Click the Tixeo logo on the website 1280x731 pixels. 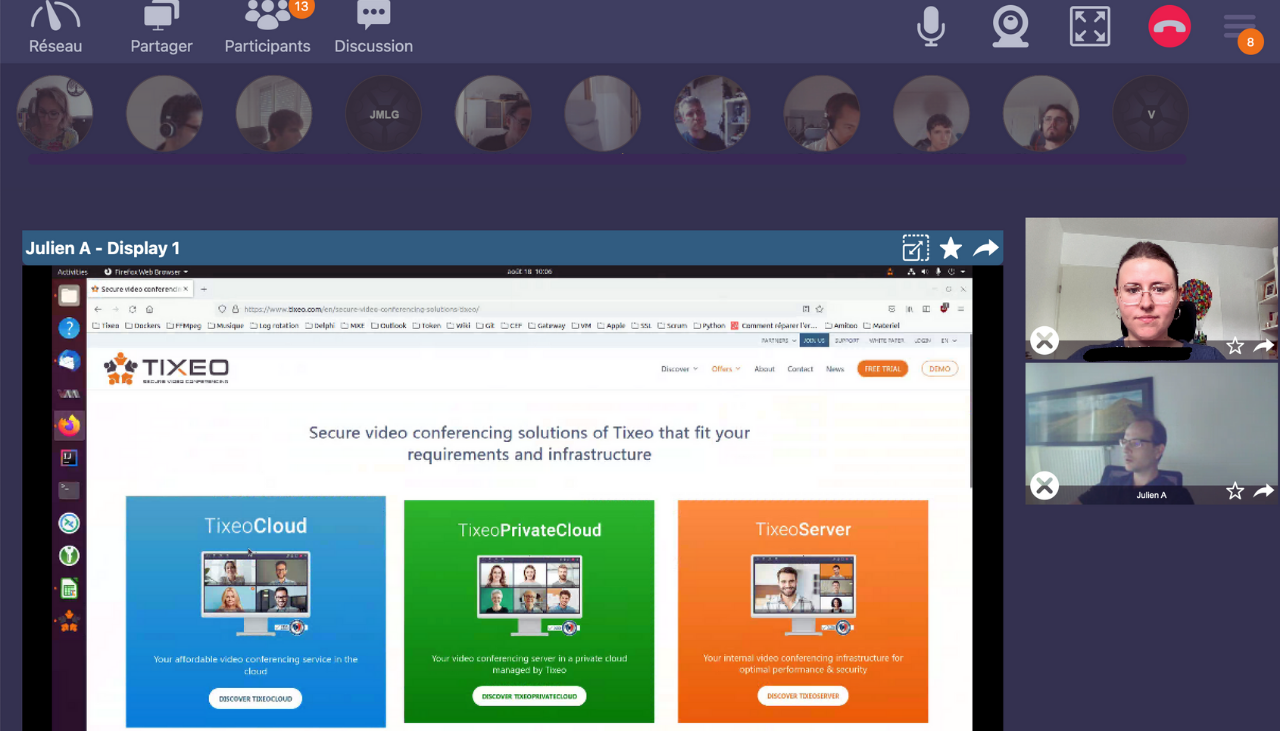pyautogui.click(x=166, y=369)
